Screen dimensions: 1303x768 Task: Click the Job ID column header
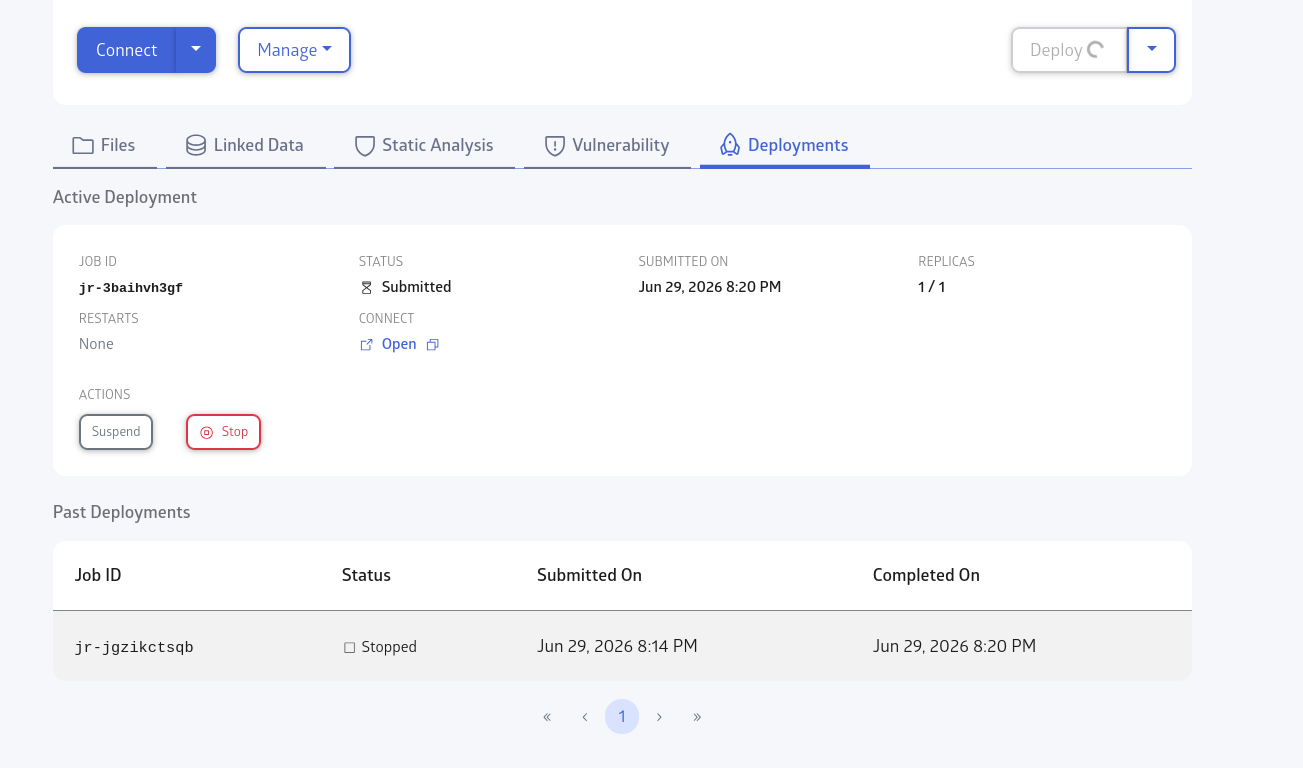pos(98,575)
